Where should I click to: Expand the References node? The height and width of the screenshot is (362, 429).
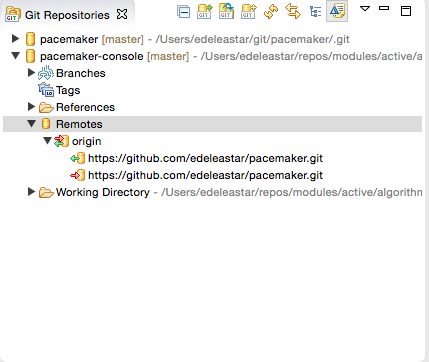pyautogui.click(x=31, y=106)
